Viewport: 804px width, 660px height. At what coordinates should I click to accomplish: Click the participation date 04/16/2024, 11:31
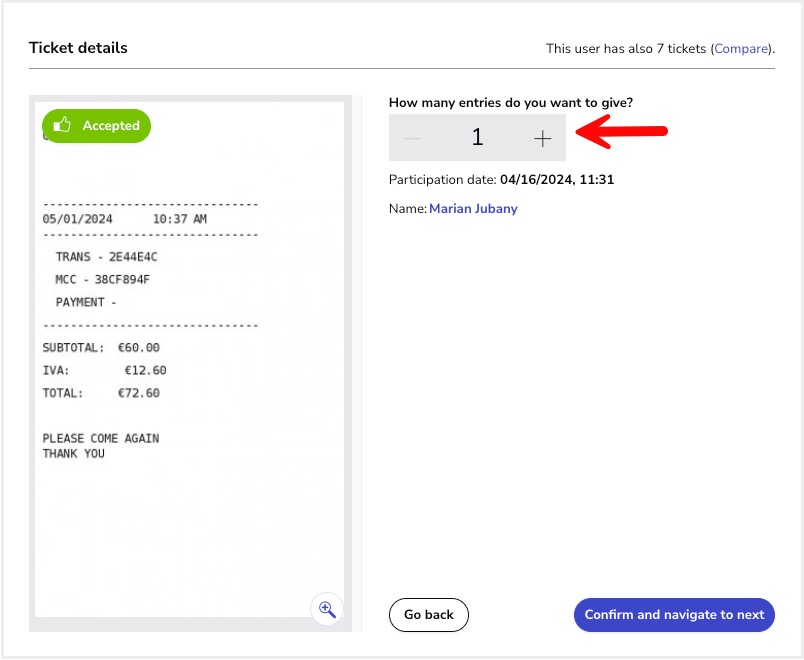557,180
